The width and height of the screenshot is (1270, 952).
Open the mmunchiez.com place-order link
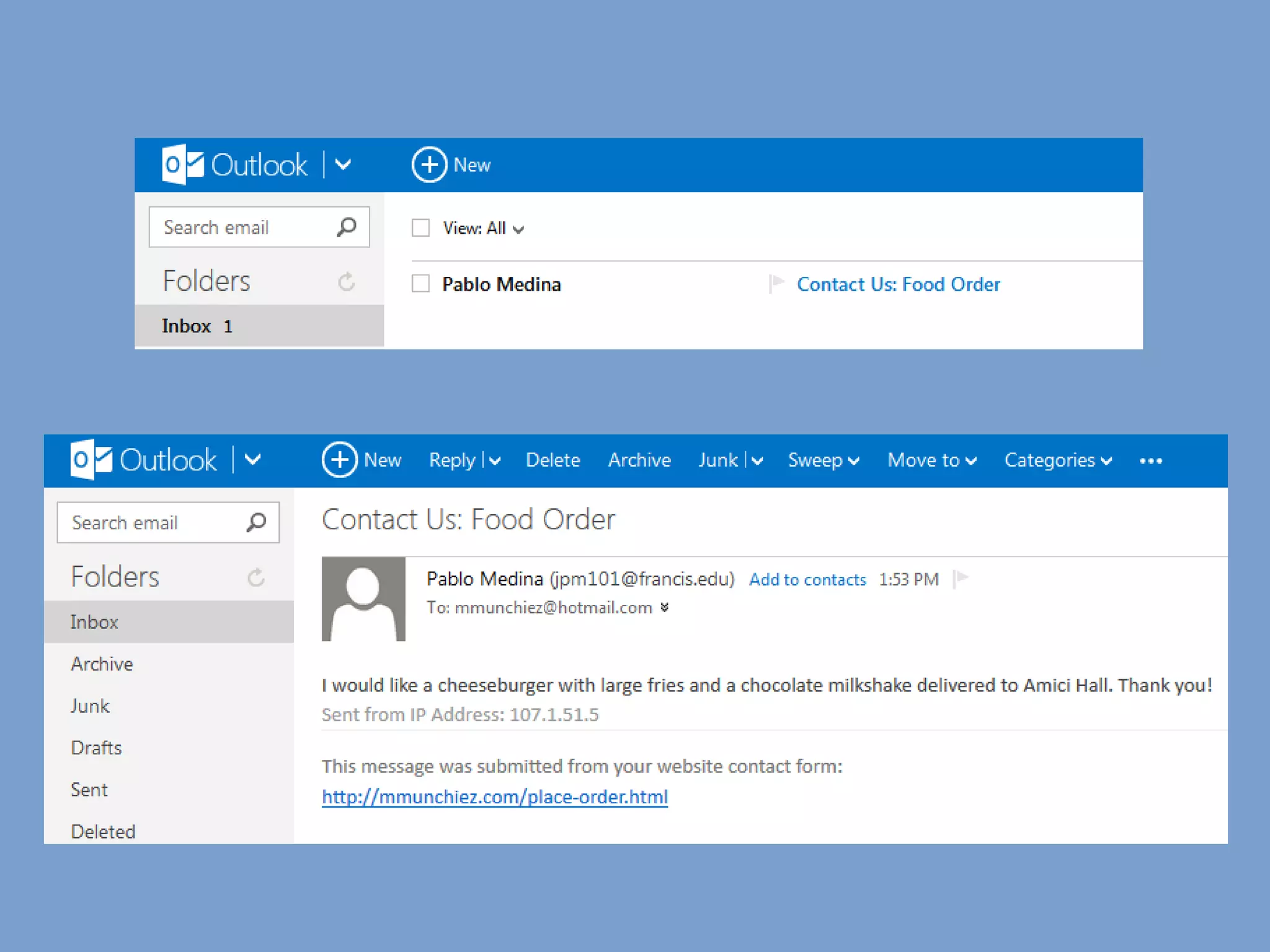point(494,797)
